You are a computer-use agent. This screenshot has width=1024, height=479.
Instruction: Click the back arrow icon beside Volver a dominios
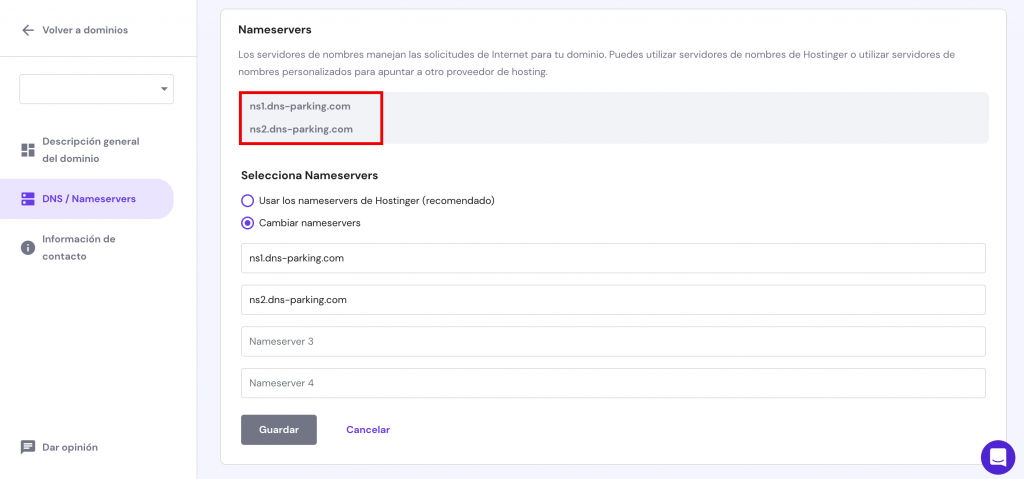pyautogui.click(x=28, y=30)
